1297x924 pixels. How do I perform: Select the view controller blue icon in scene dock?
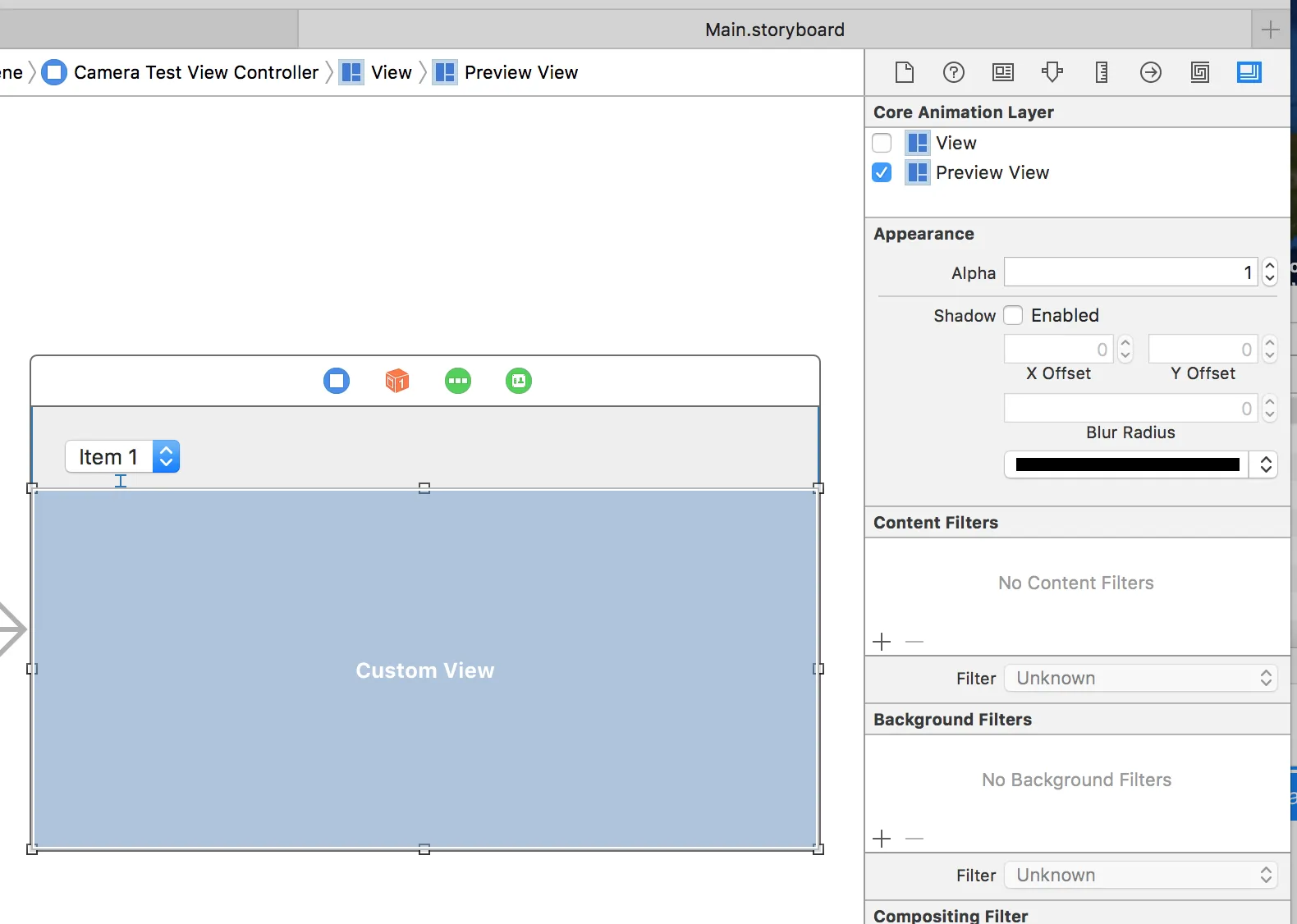click(x=337, y=381)
